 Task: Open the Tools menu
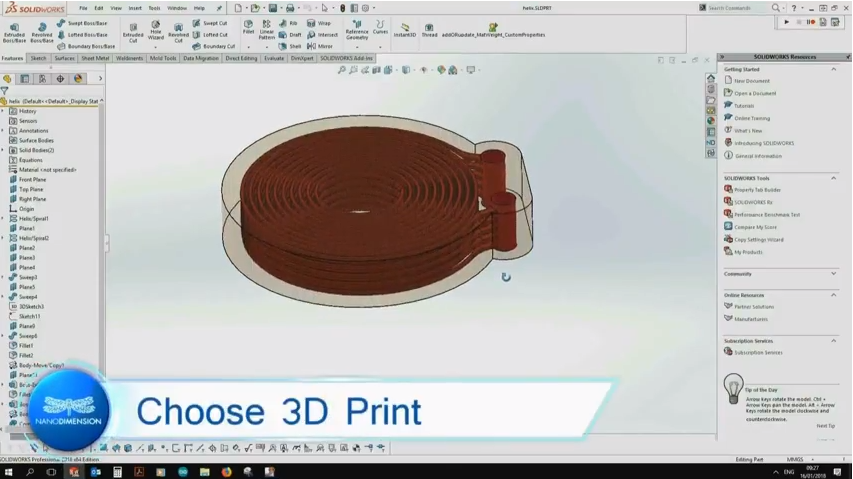(x=154, y=8)
